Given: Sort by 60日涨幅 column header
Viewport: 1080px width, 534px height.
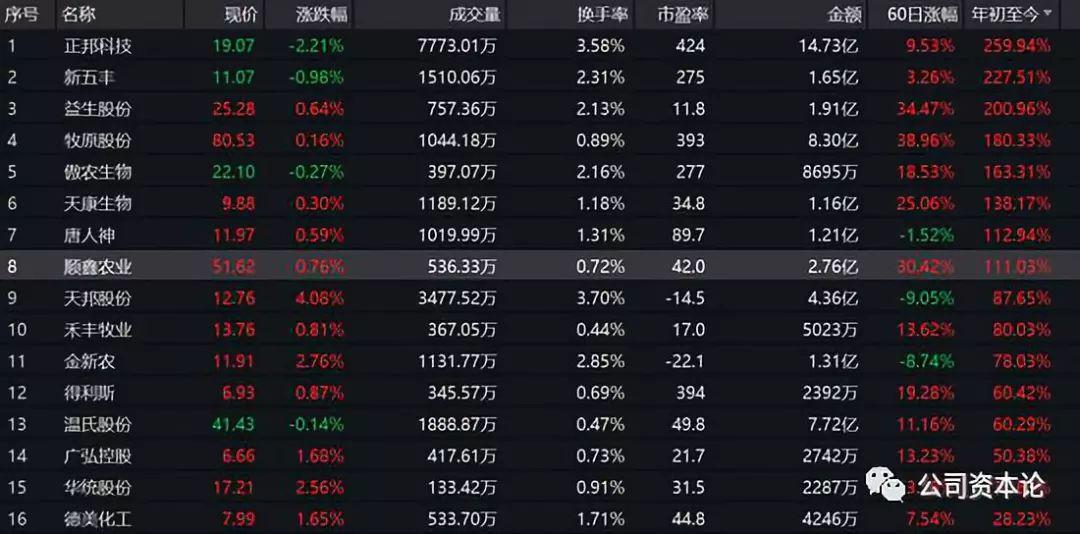Looking at the screenshot, I should pos(922,14).
